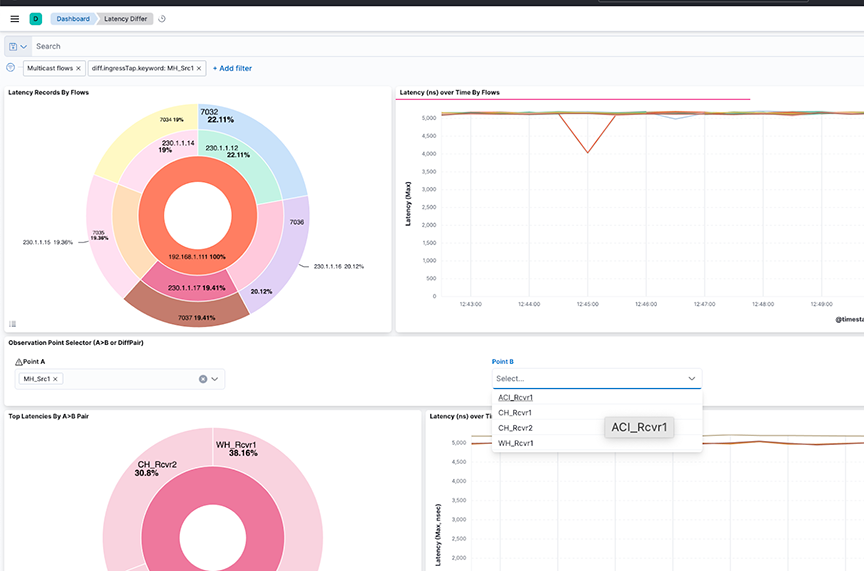Click Observation Point Selector panel title
Image resolution: width=864 pixels, height=571 pixels.
point(76,343)
